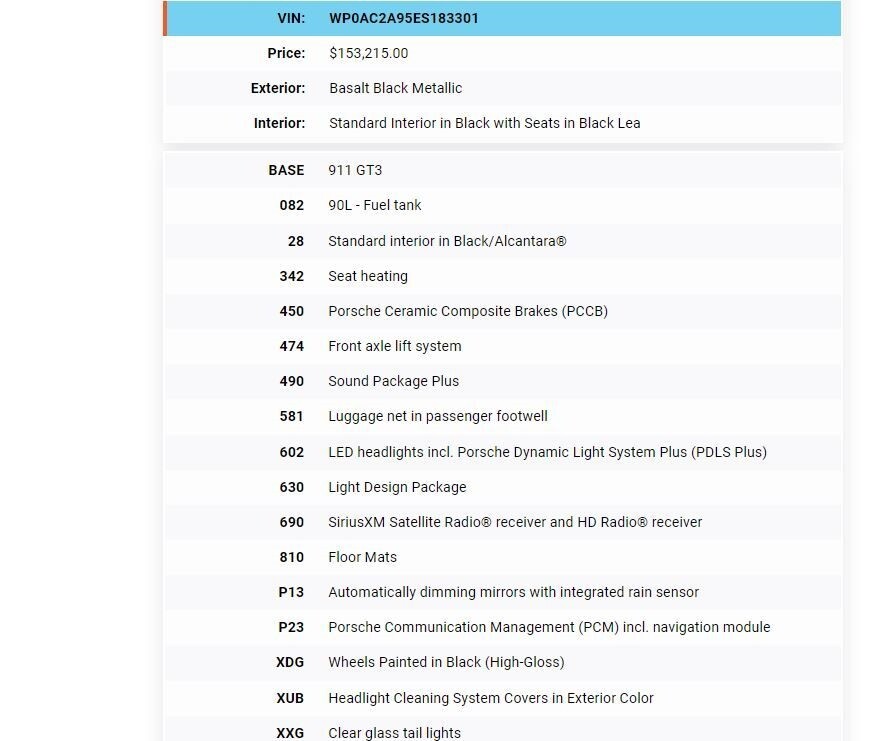Click option code 630
Image resolution: width=873 pixels, height=741 pixels.
pyautogui.click(x=292, y=488)
